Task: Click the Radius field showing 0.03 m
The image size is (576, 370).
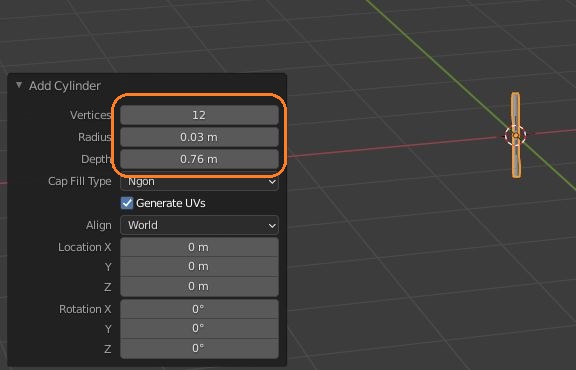Action: tap(199, 137)
